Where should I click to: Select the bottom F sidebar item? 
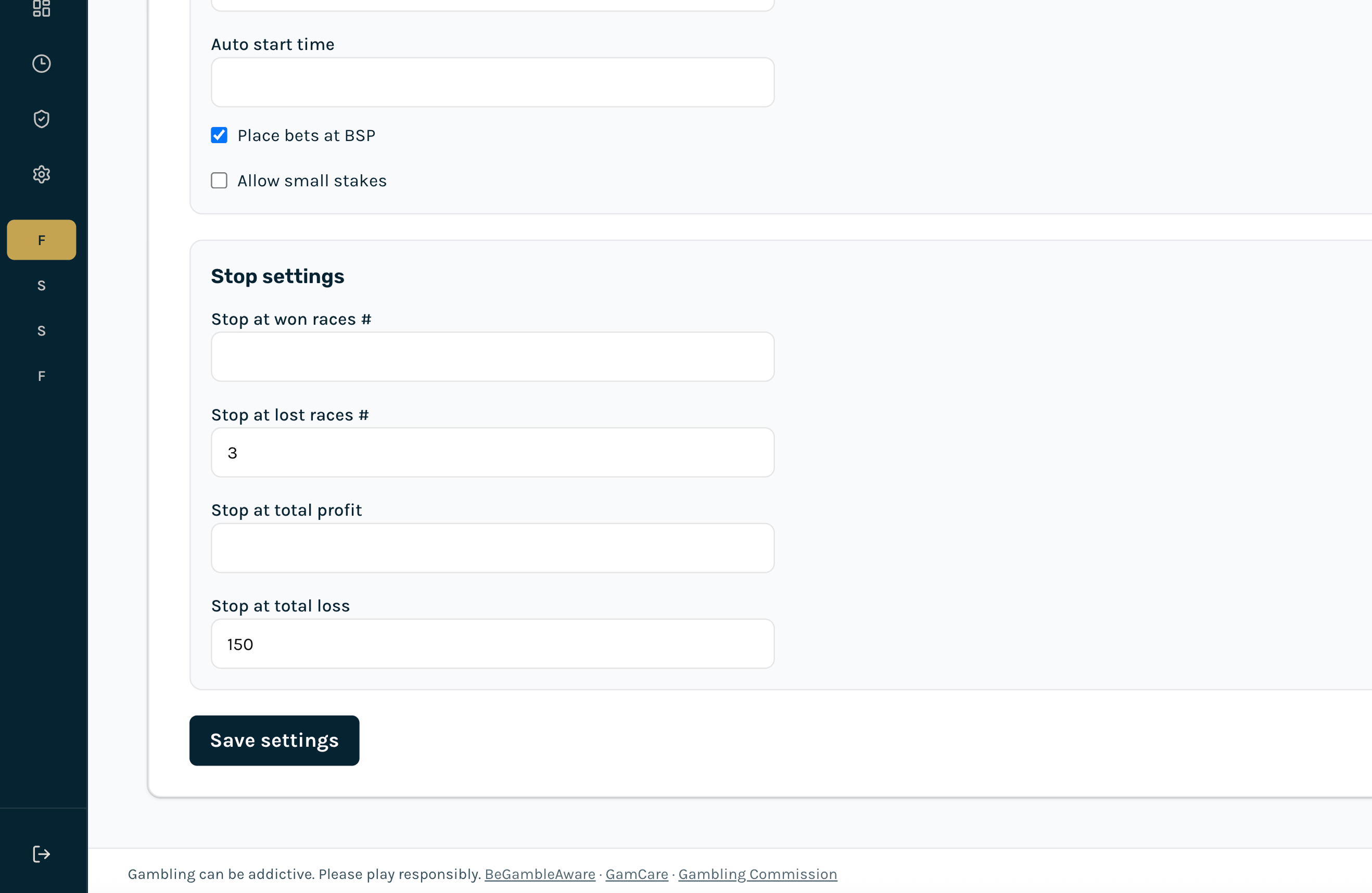[x=42, y=376]
